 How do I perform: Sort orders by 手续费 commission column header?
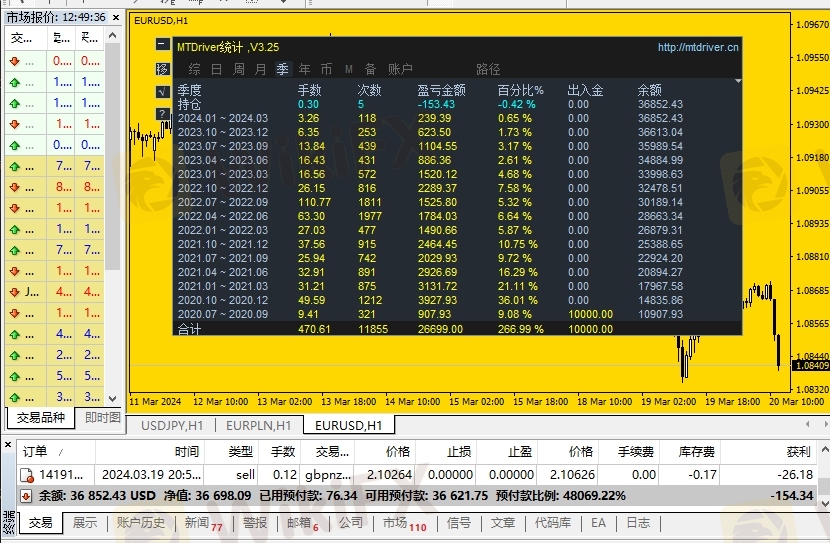(629, 452)
